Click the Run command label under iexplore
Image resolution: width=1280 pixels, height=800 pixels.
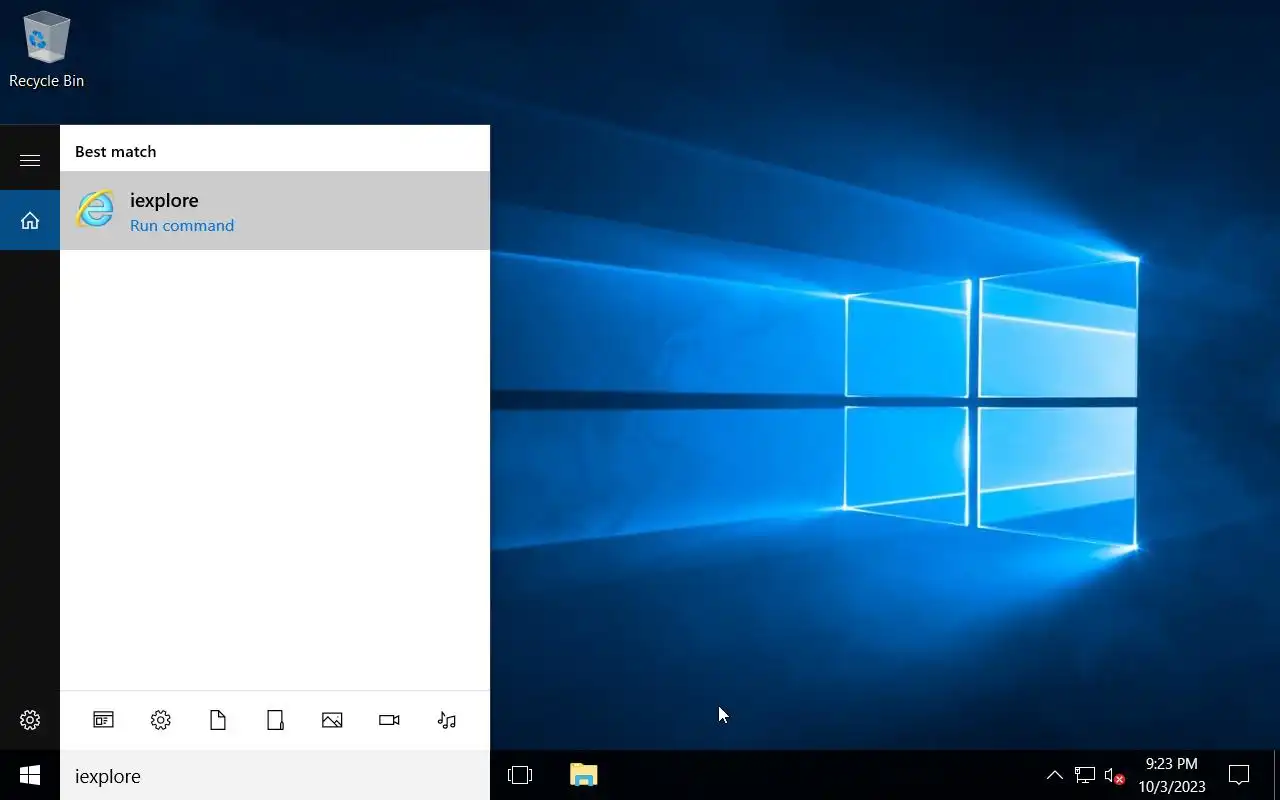click(182, 226)
